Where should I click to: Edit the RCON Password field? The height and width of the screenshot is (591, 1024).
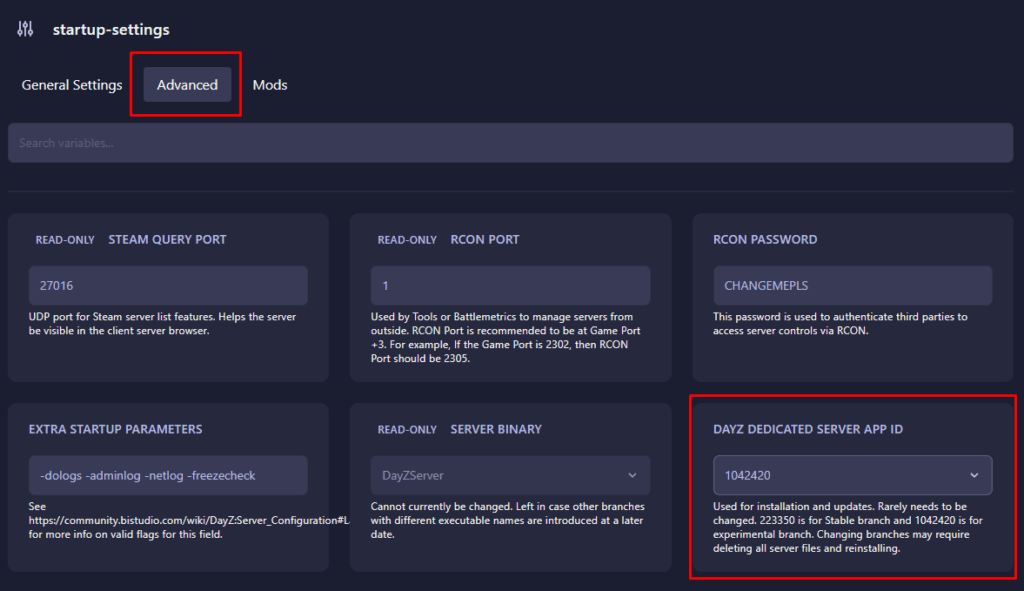pos(852,285)
